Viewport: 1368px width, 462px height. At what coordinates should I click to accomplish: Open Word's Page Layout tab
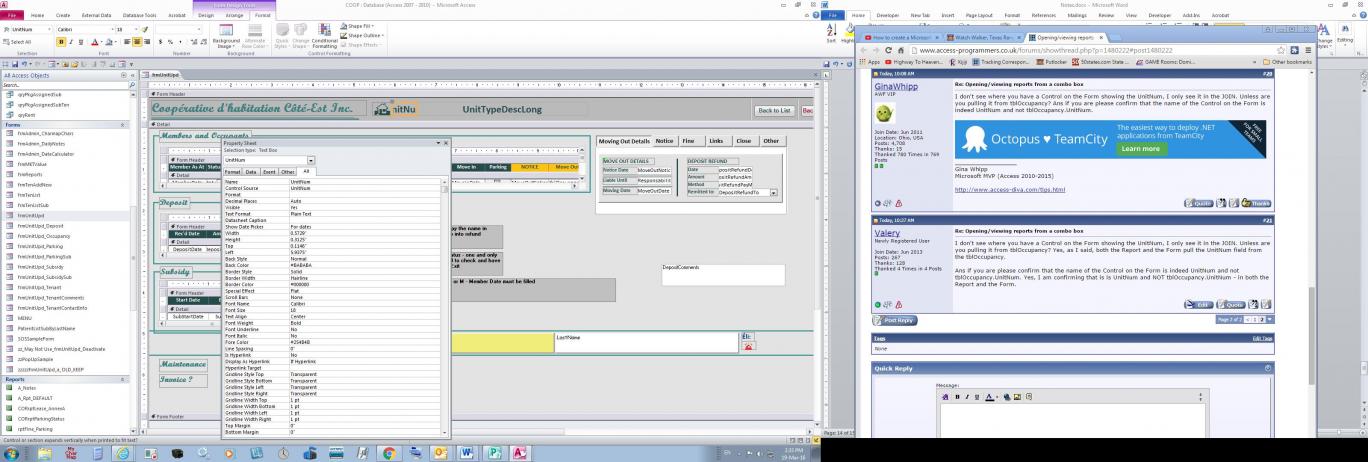tap(977, 16)
